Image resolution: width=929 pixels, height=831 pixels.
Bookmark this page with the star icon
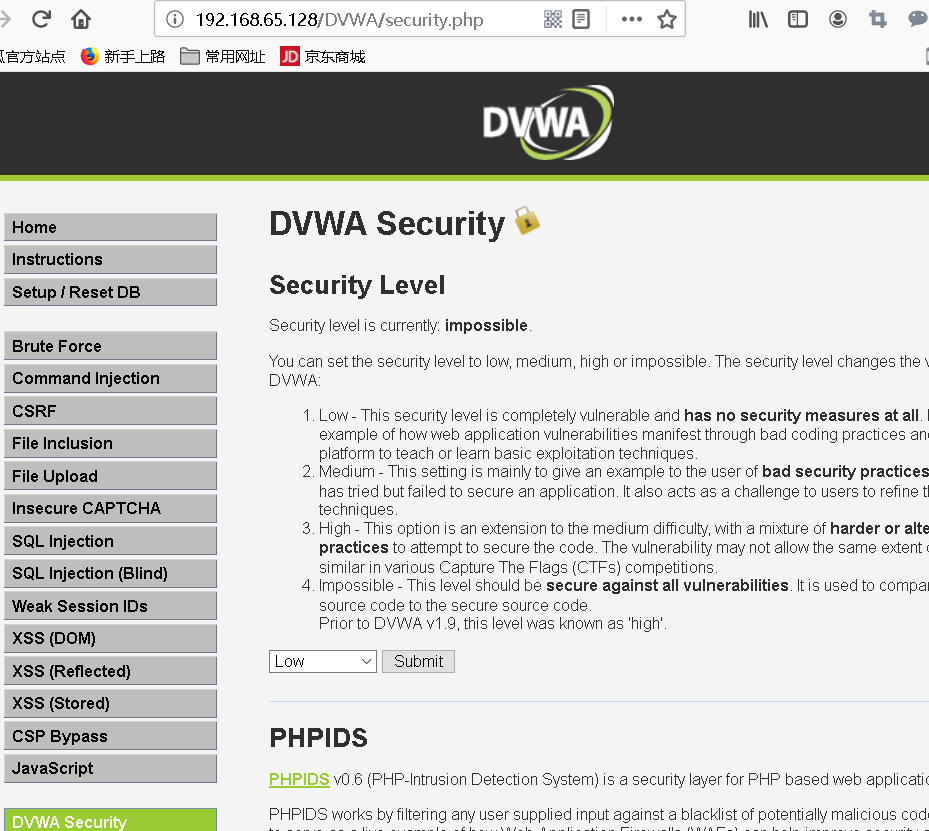coord(667,20)
